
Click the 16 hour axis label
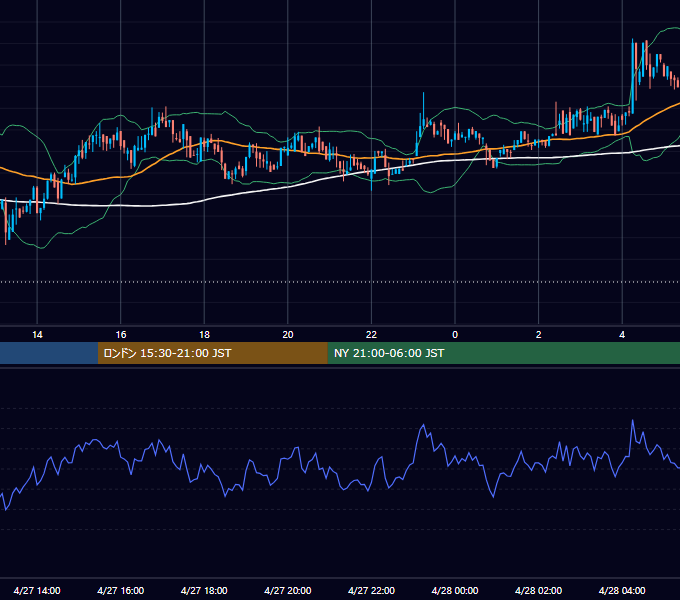(x=121, y=335)
